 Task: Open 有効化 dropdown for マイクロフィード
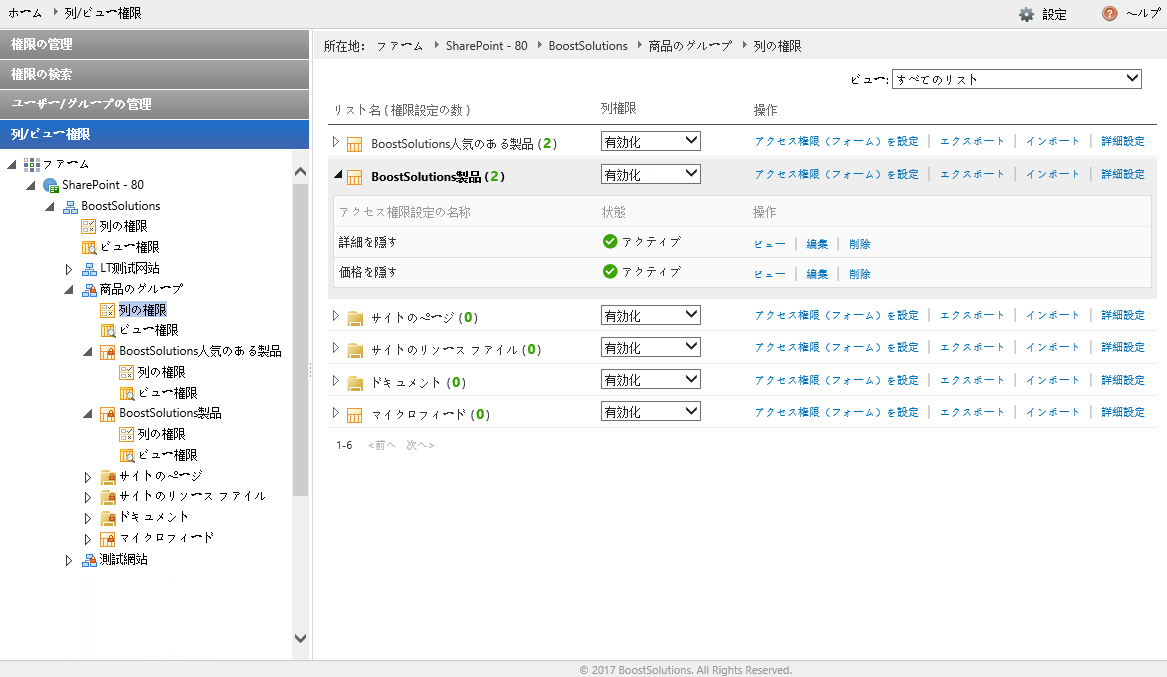click(650, 411)
